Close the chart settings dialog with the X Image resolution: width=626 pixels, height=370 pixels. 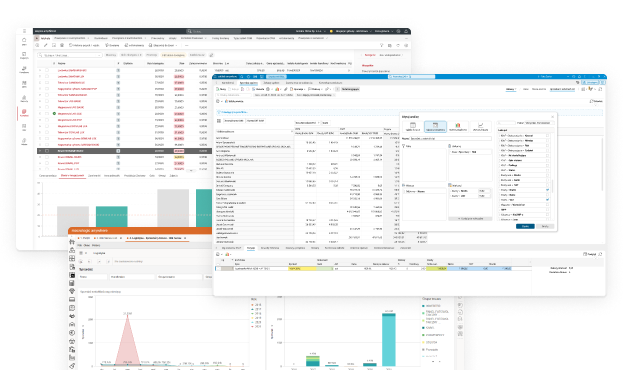[x=553, y=117]
